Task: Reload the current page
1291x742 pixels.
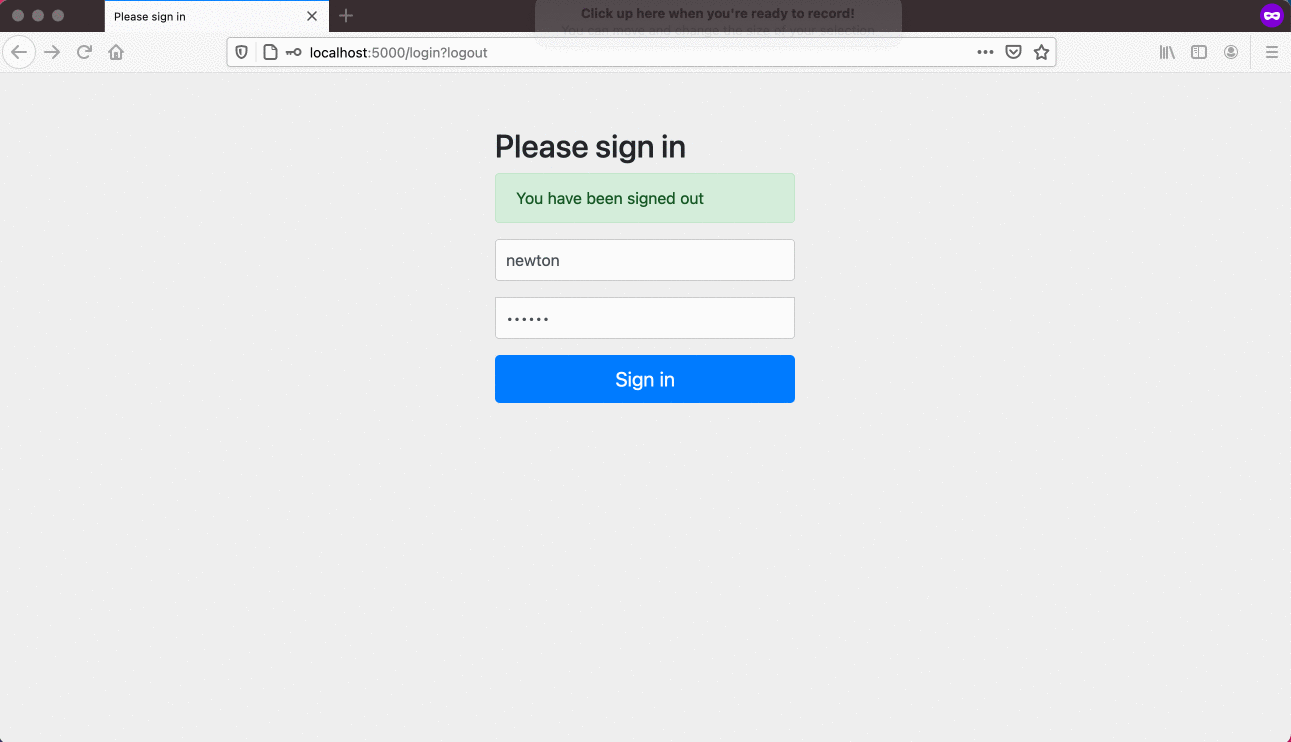Action: click(x=85, y=52)
